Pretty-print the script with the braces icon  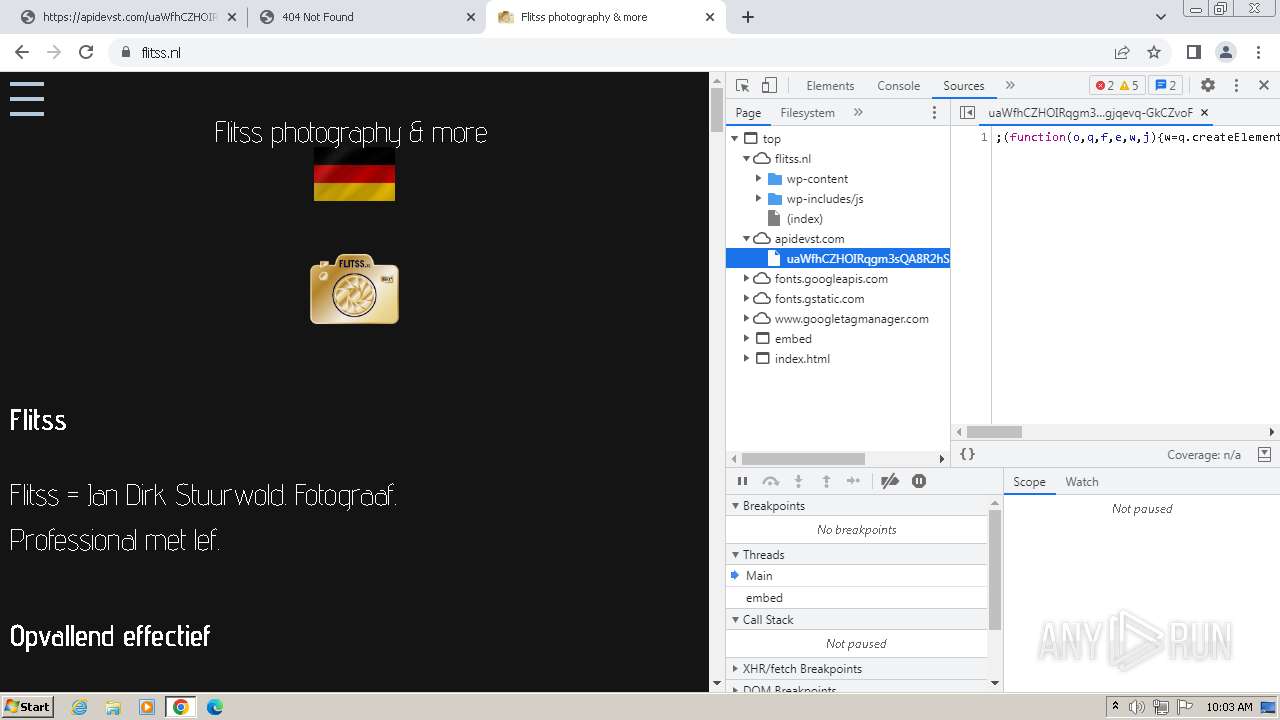pyautogui.click(x=967, y=454)
